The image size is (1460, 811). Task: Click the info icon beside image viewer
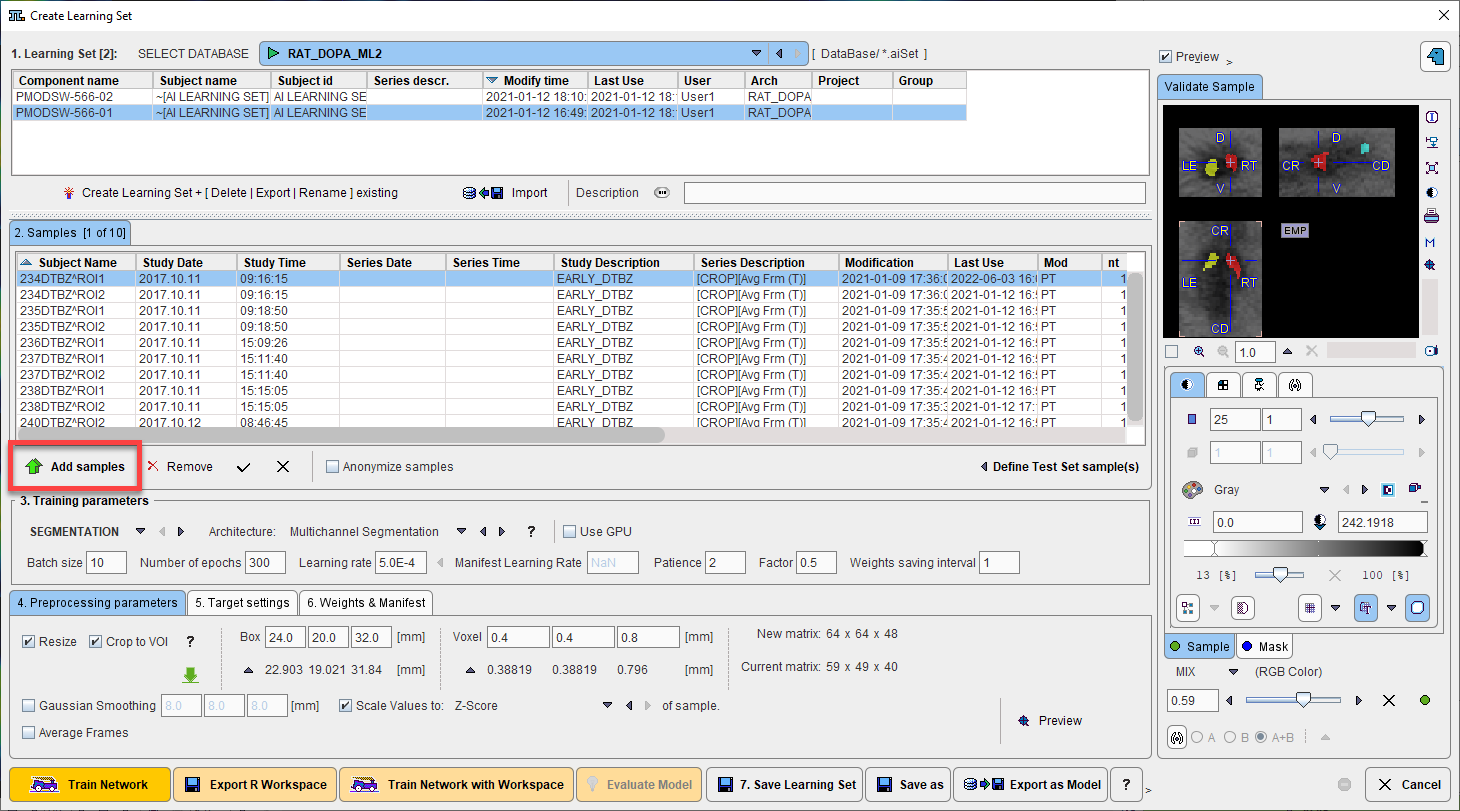tap(1432, 117)
